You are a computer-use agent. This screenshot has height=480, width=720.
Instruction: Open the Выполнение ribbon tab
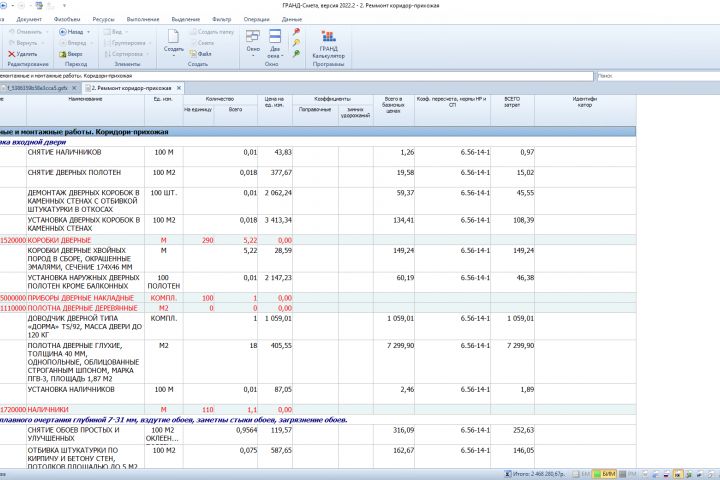pyautogui.click(x=143, y=19)
